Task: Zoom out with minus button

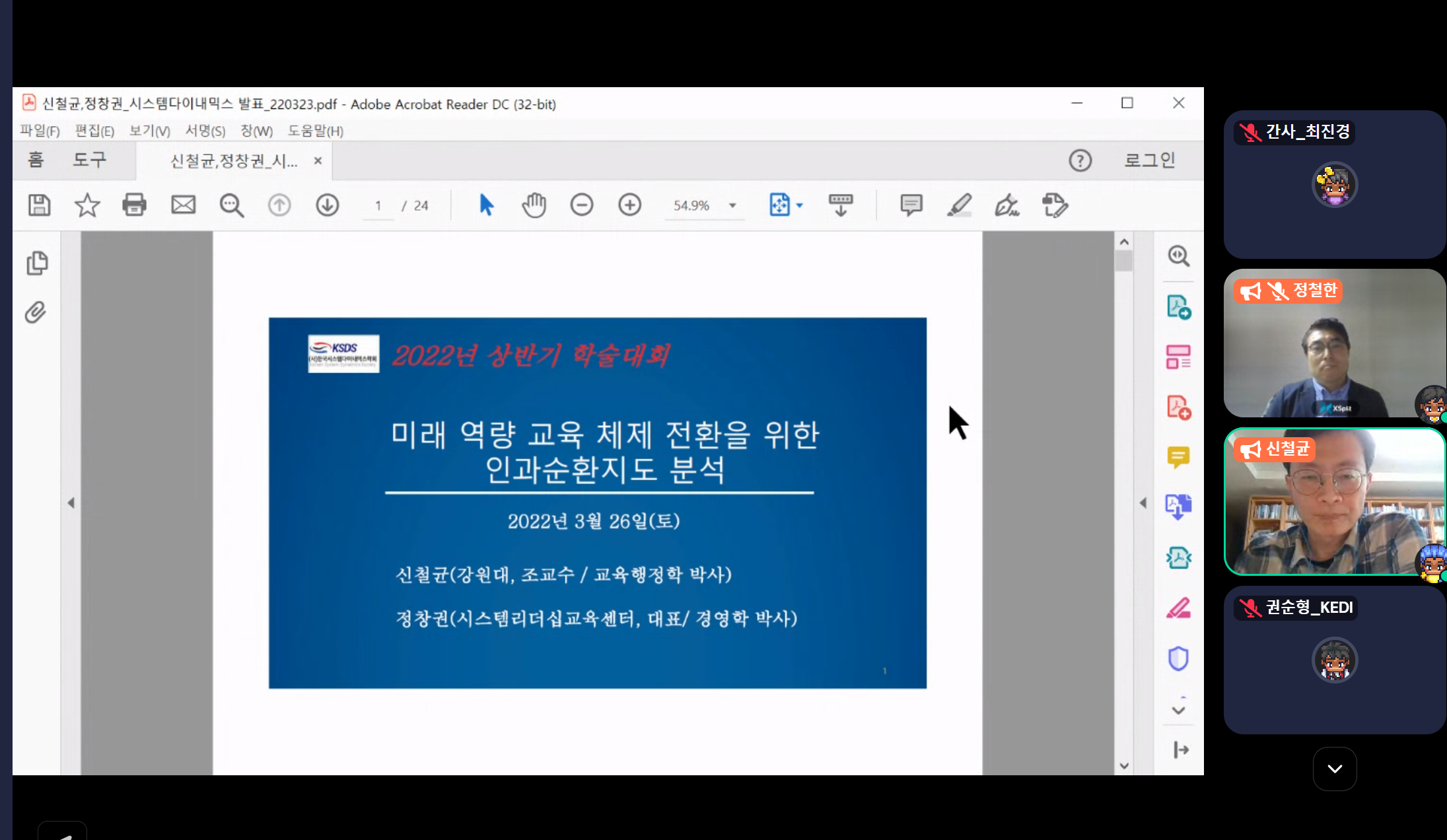Action: 581,205
